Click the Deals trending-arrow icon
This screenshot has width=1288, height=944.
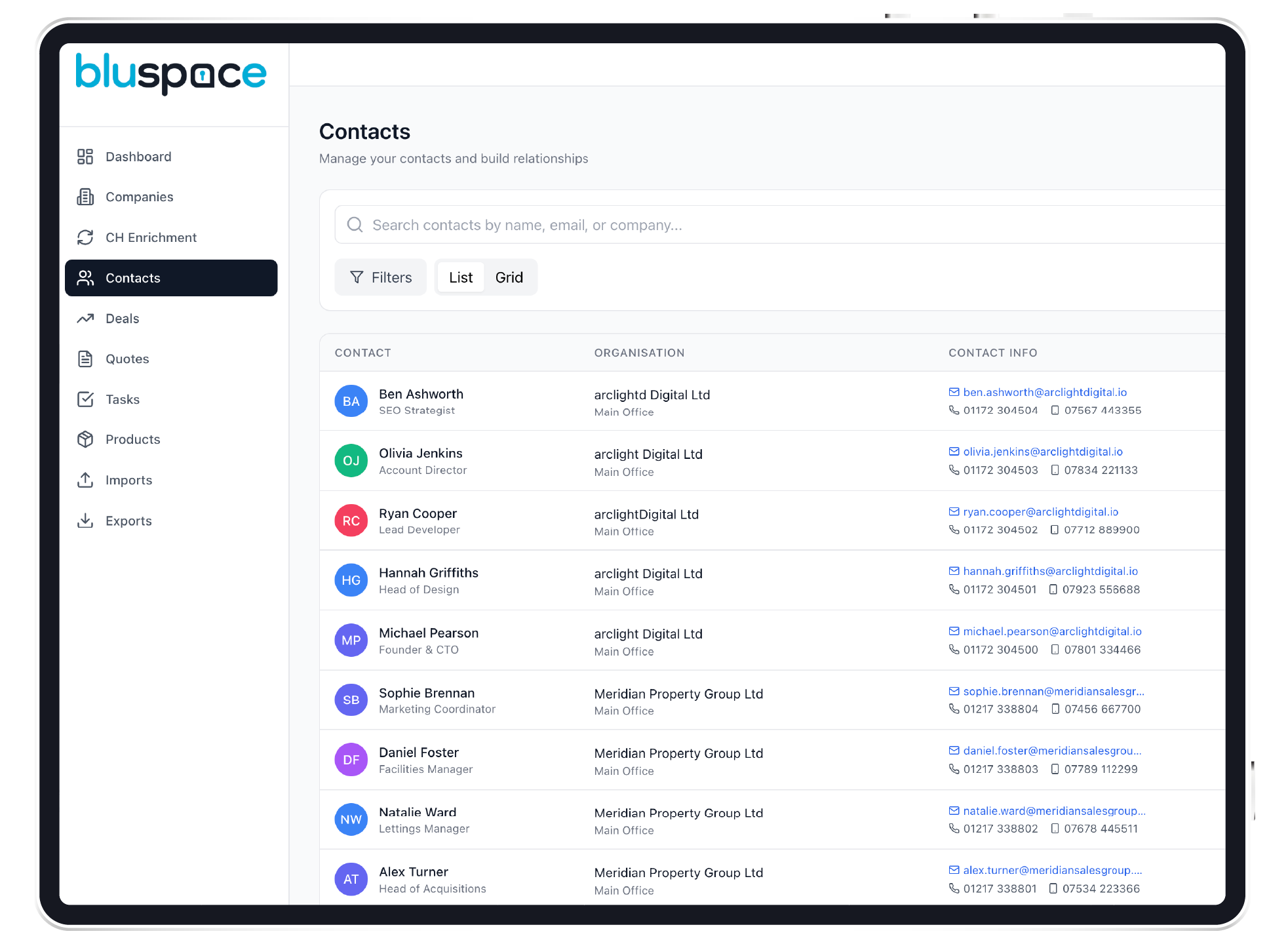point(86,319)
